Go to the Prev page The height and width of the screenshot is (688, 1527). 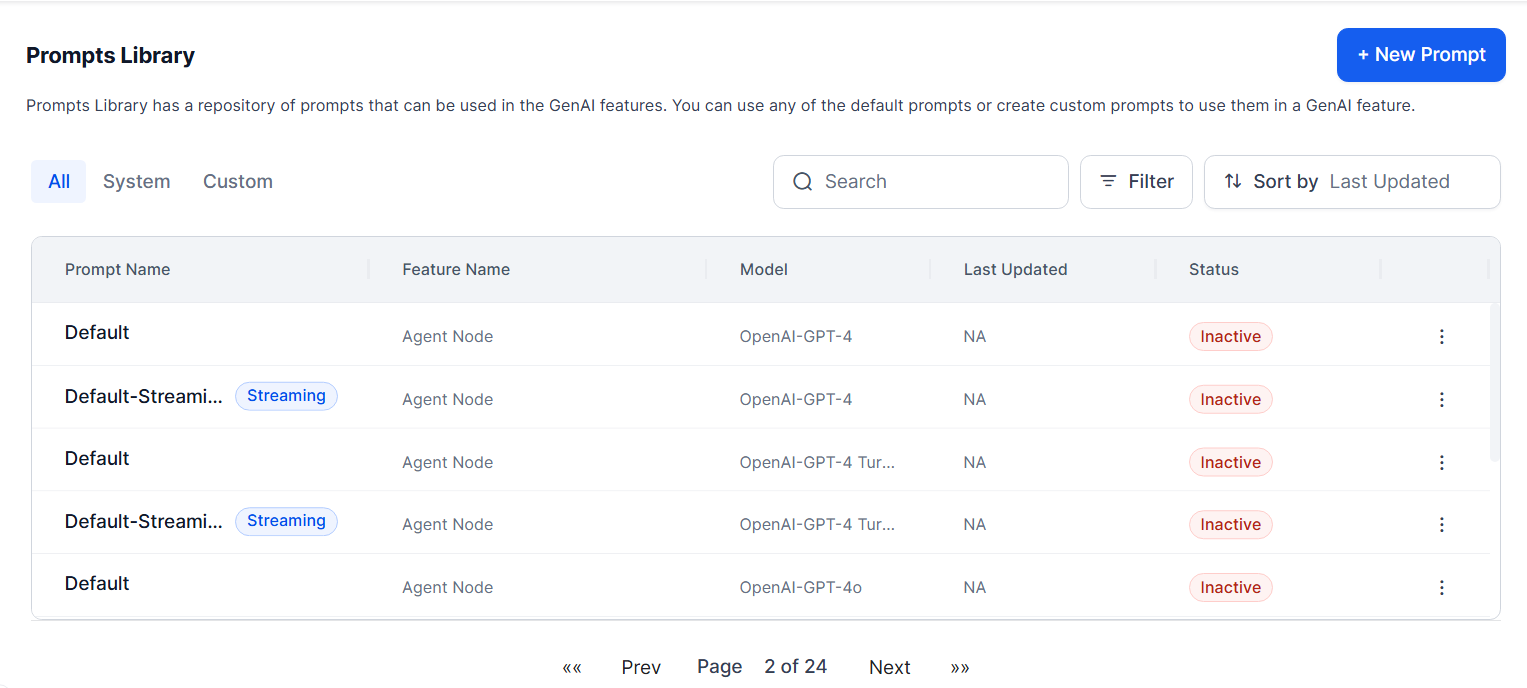click(641, 668)
